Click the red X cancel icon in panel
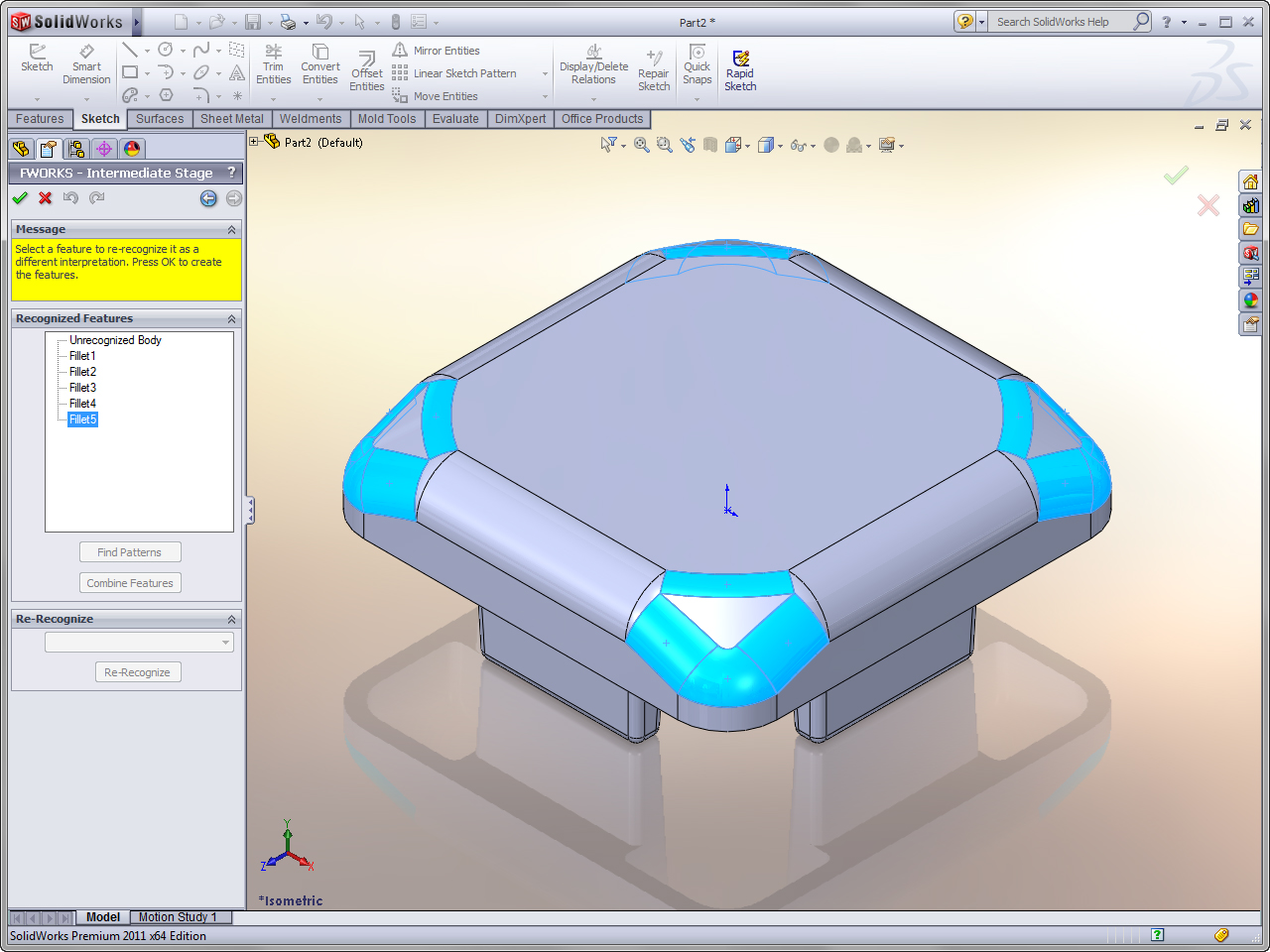 click(45, 198)
